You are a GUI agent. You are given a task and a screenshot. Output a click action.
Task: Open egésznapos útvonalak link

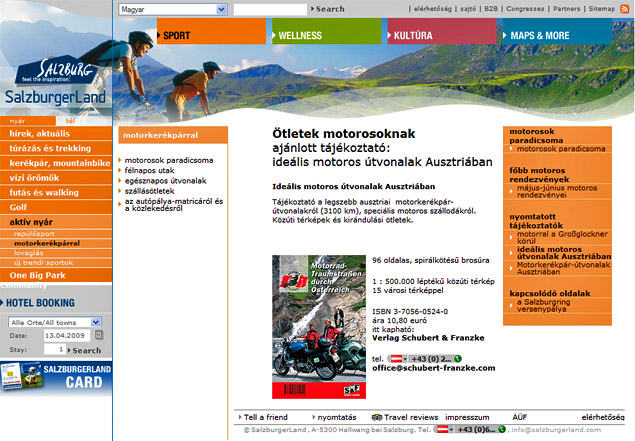pyautogui.click(x=166, y=181)
